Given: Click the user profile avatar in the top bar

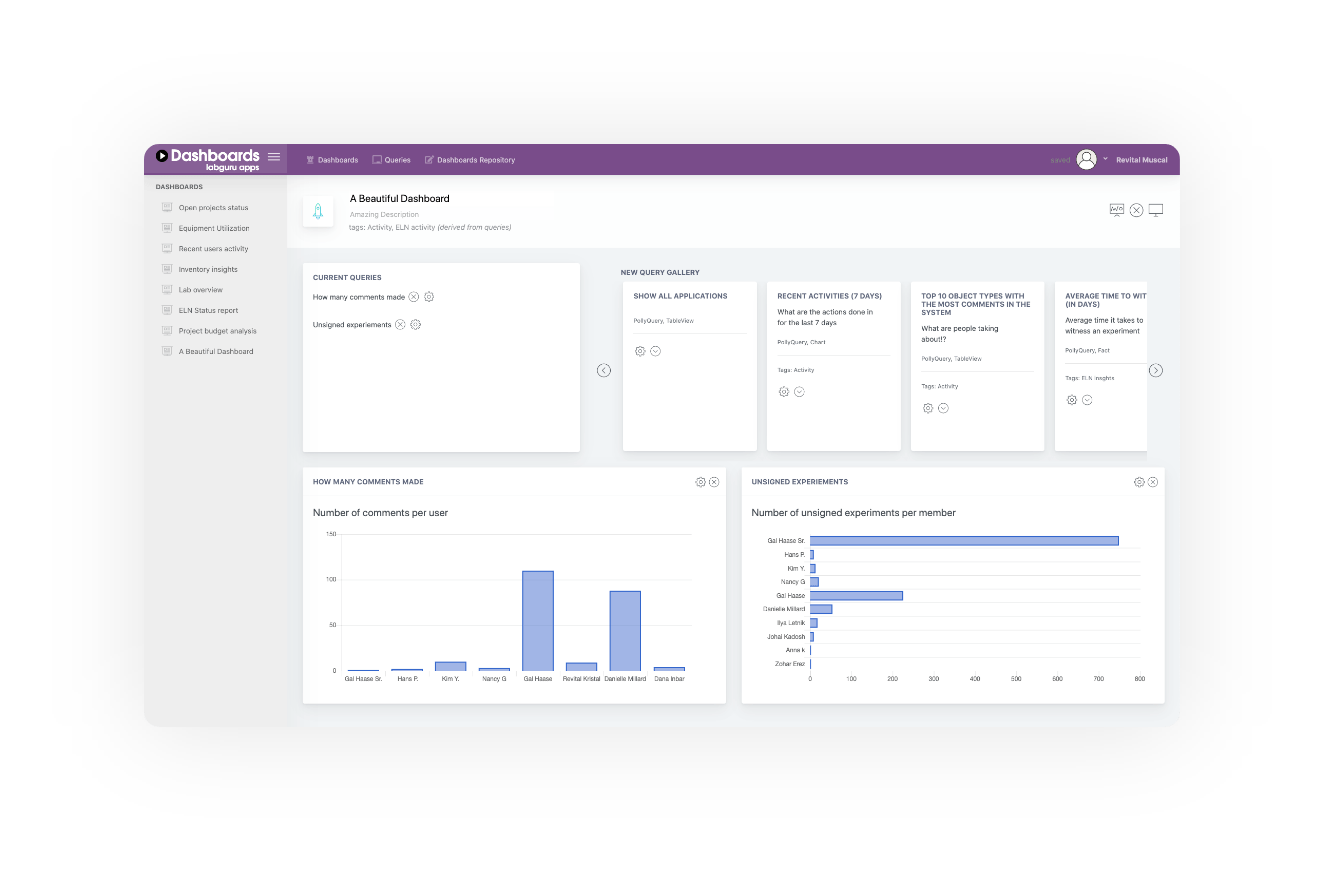Looking at the screenshot, I should pyautogui.click(x=1086, y=158).
